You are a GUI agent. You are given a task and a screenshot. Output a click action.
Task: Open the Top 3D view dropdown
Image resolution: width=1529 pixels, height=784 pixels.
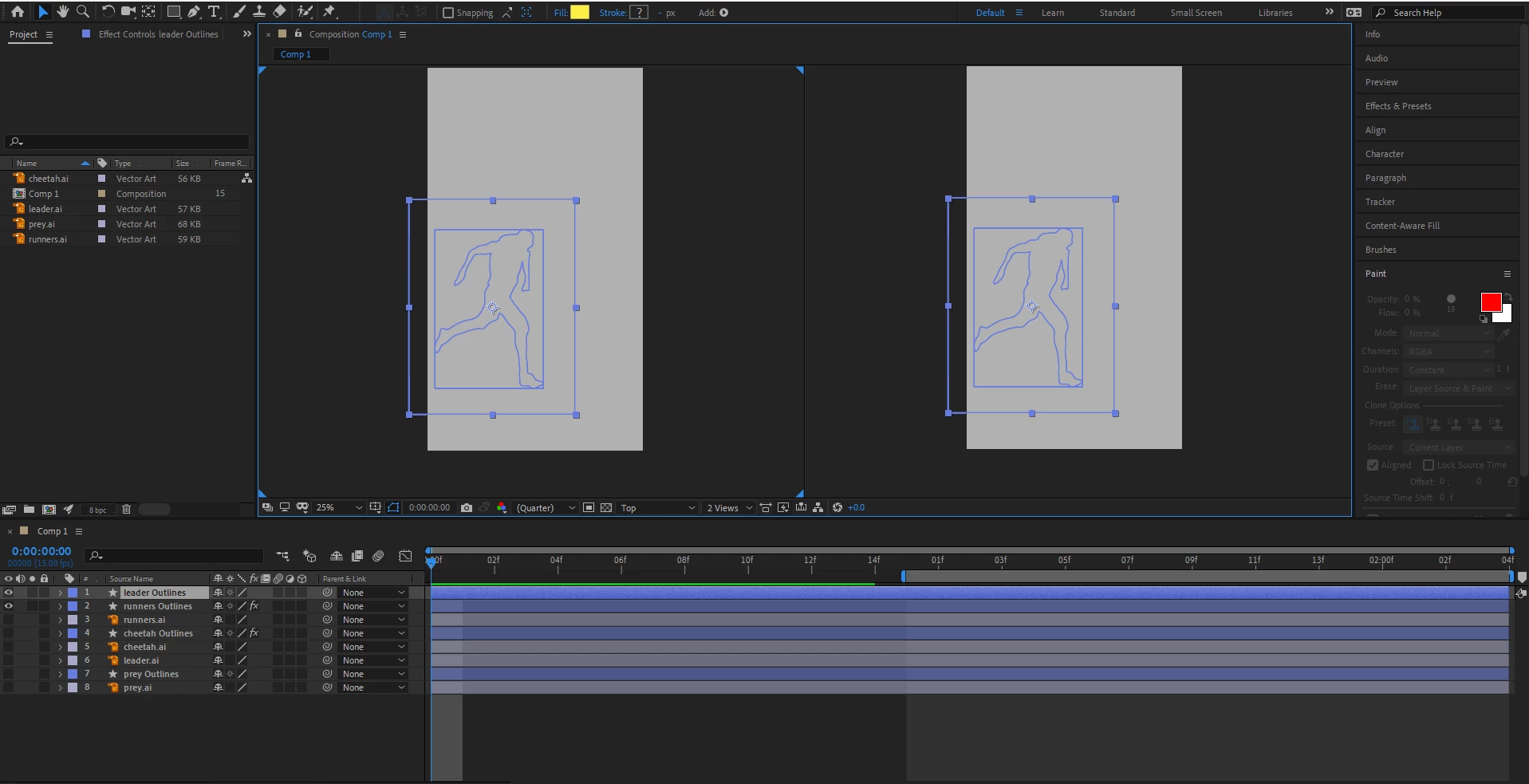tap(658, 507)
